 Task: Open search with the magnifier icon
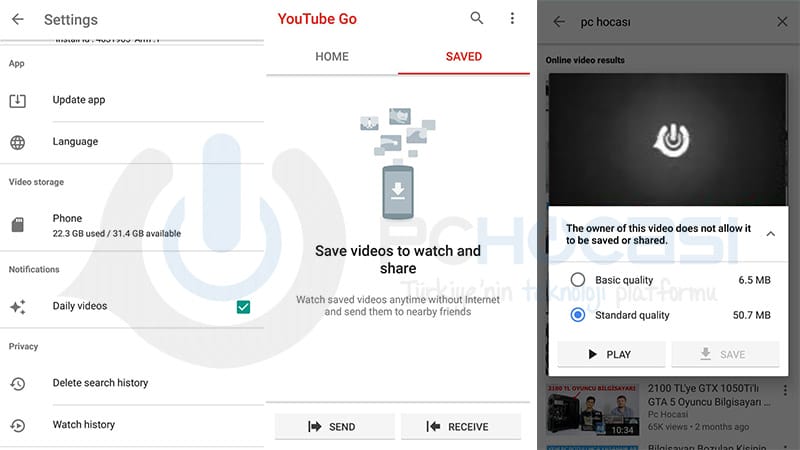click(477, 18)
